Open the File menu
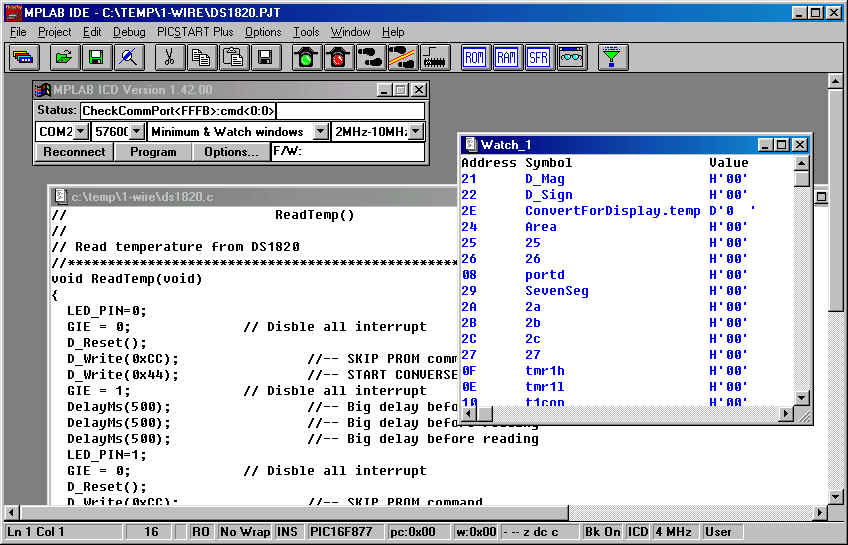Screen dimensions: 848x545 [x=18, y=32]
